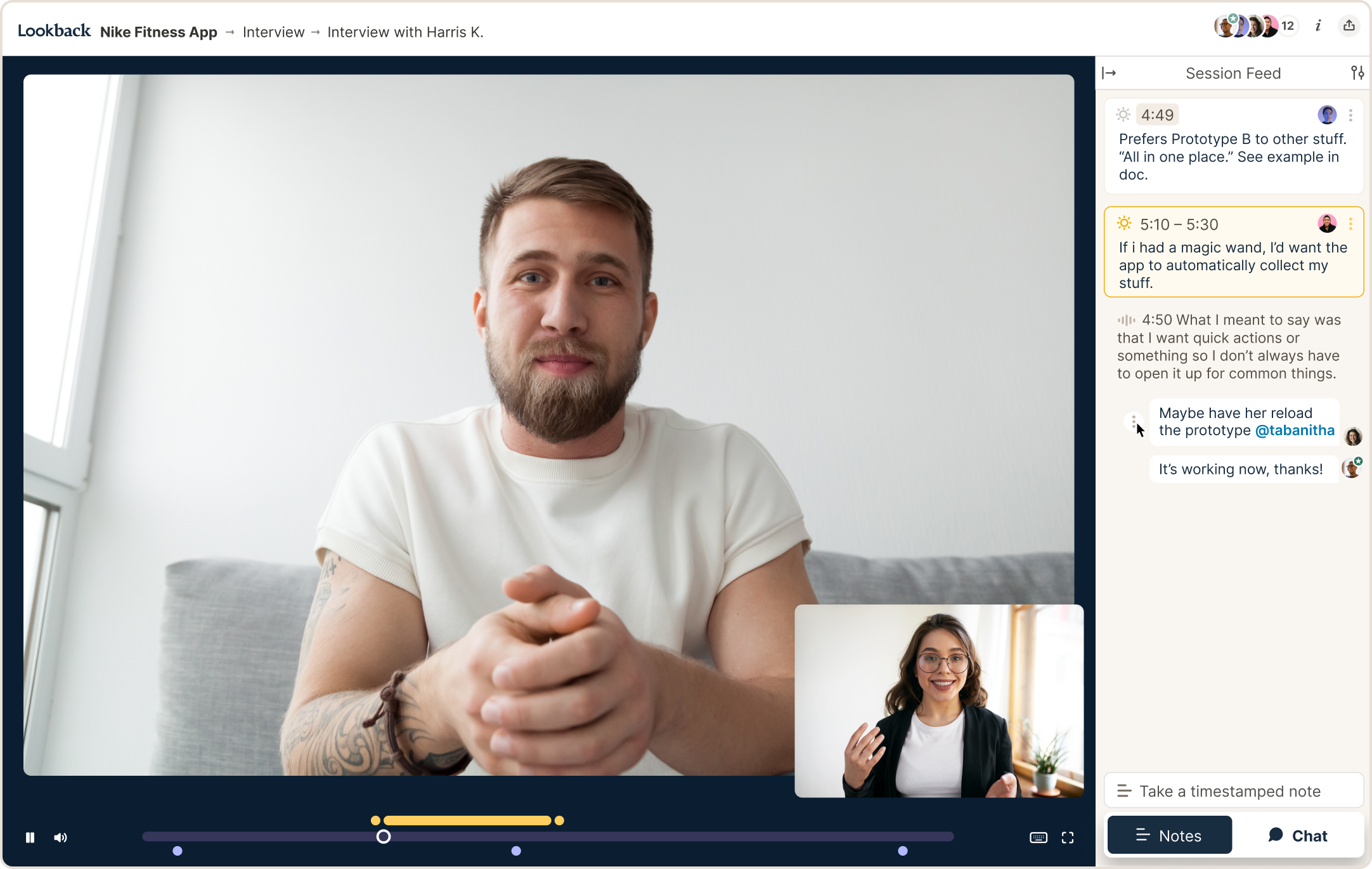Click the author avatar on the 5:10 note
This screenshot has width=1372, height=869.
pos(1327,223)
